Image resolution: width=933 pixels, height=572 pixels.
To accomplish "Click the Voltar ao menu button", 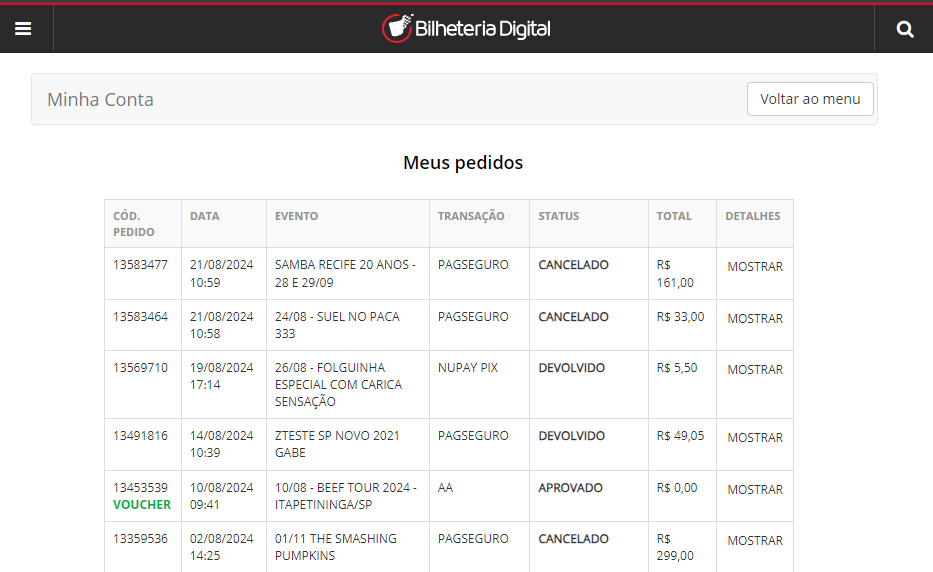I will point(810,99).
